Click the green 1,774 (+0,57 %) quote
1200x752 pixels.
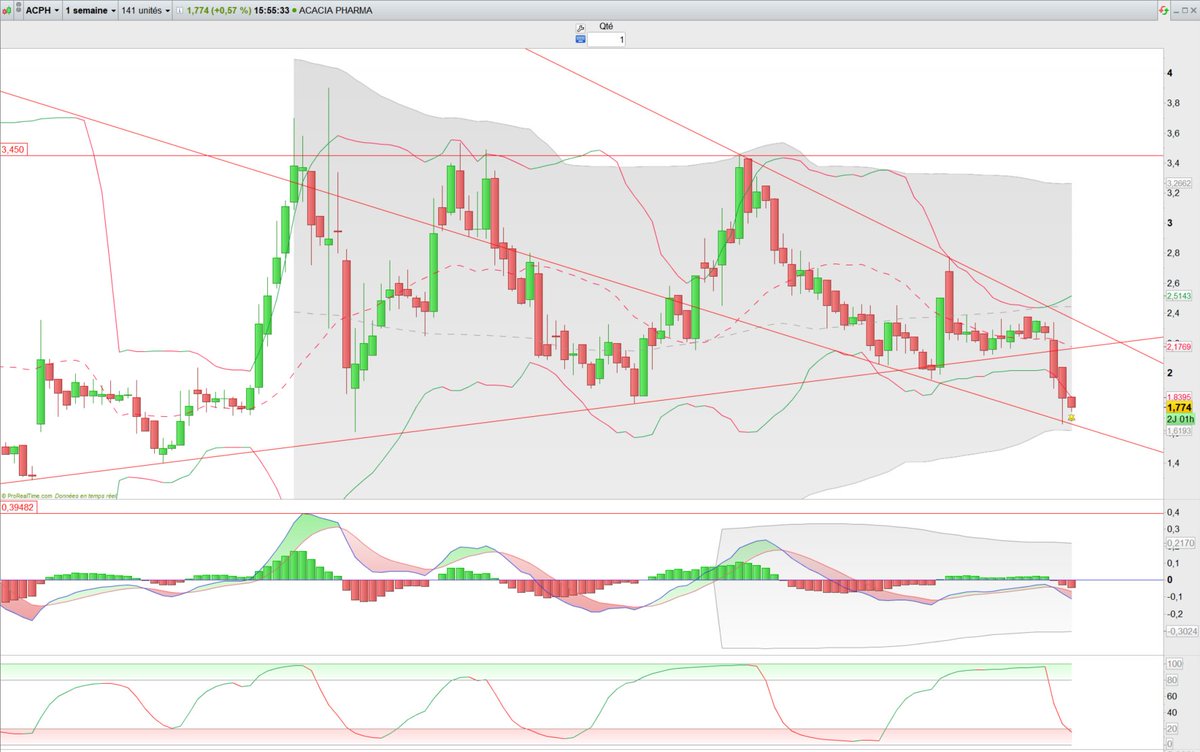[x=217, y=9]
